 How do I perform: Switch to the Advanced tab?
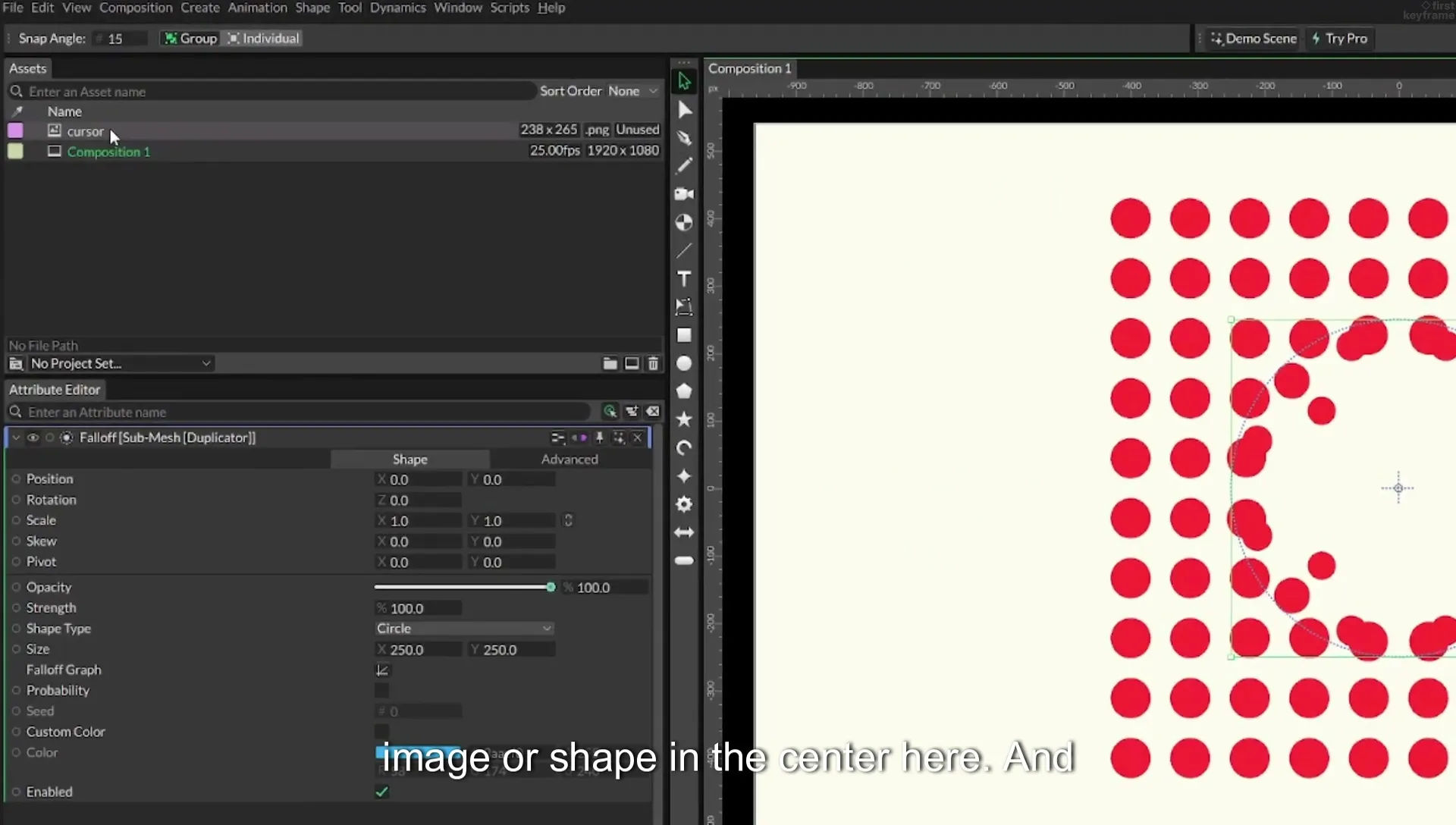[570, 460]
